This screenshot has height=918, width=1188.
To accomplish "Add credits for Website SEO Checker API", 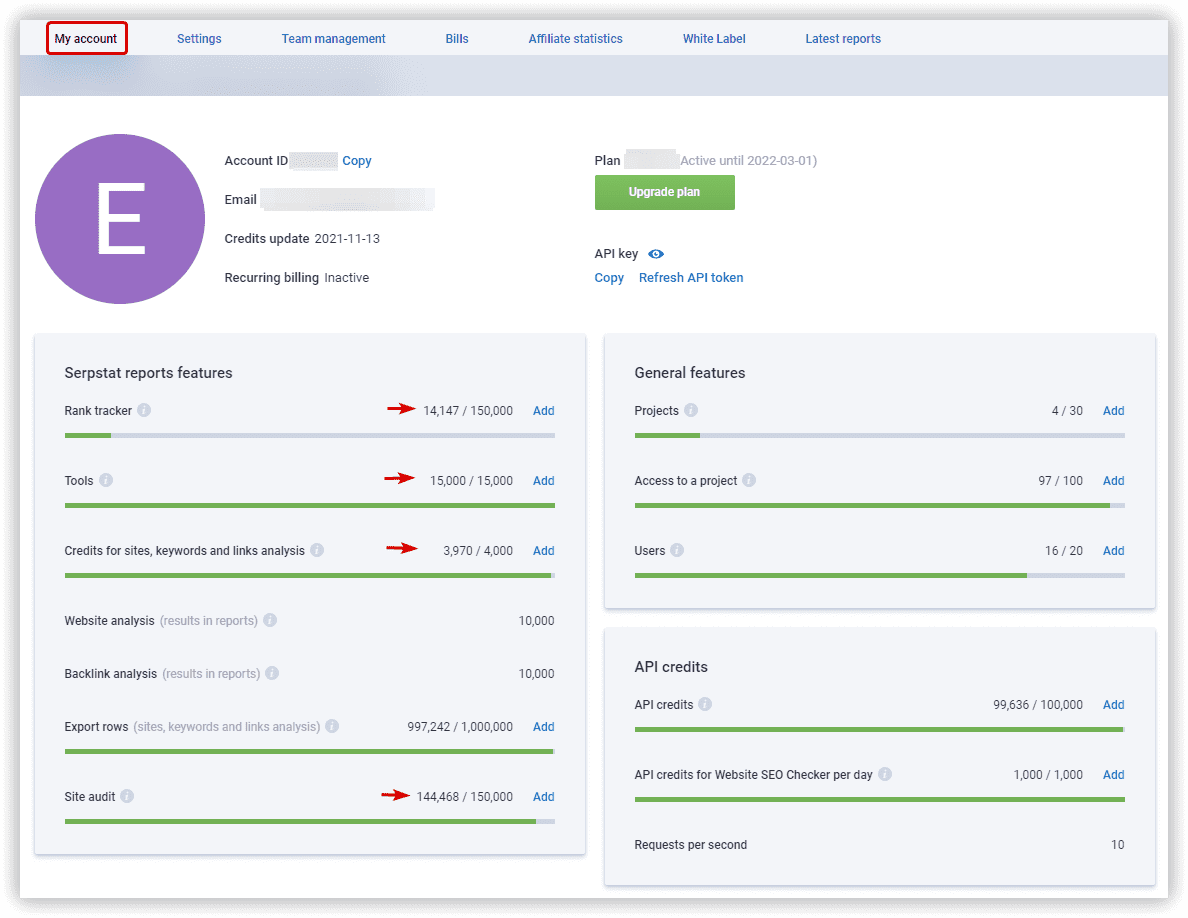I will [x=1113, y=775].
